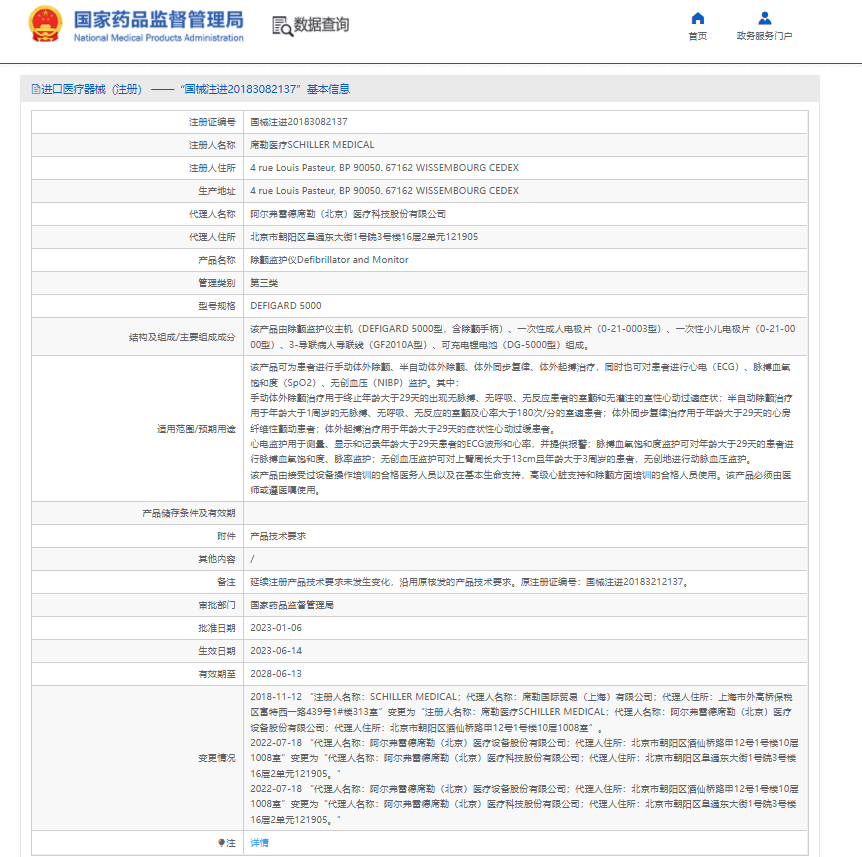Click the 批准日期 label
Viewport: 862px width, 857px height.
tap(217, 628)
